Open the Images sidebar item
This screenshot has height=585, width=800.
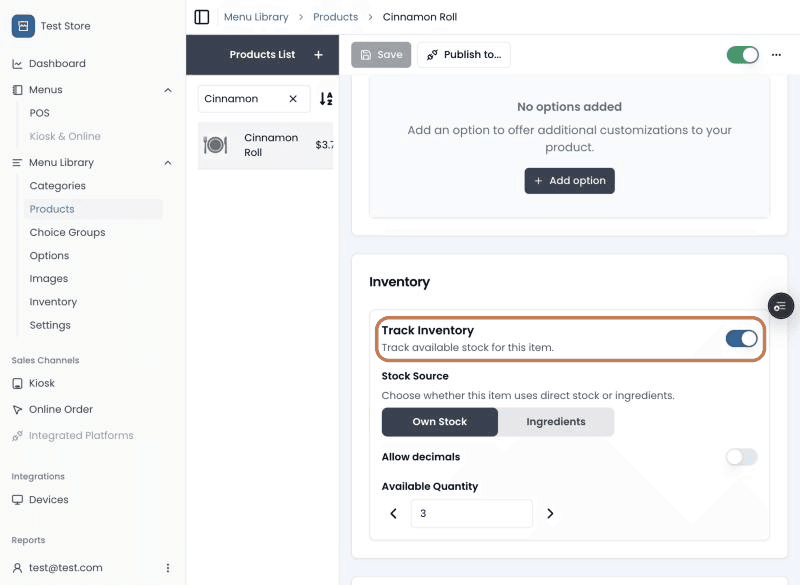click(48, 279)
